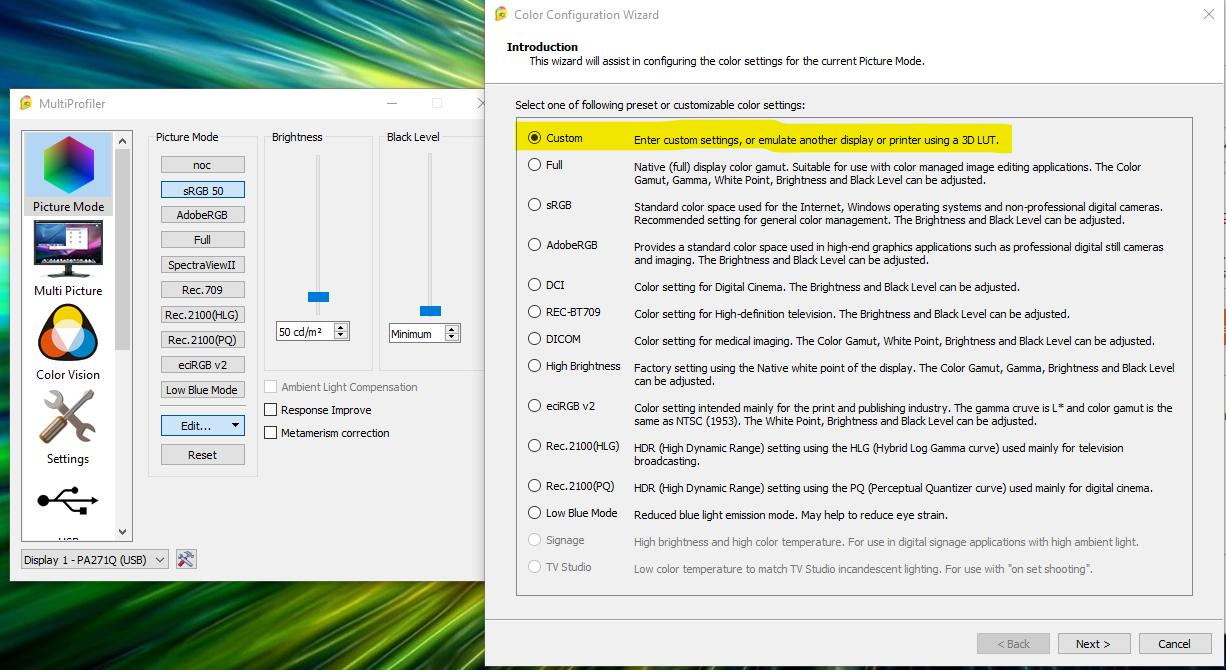
Task: Select the Multi Picture monitor icon
Action: (68, 250)
